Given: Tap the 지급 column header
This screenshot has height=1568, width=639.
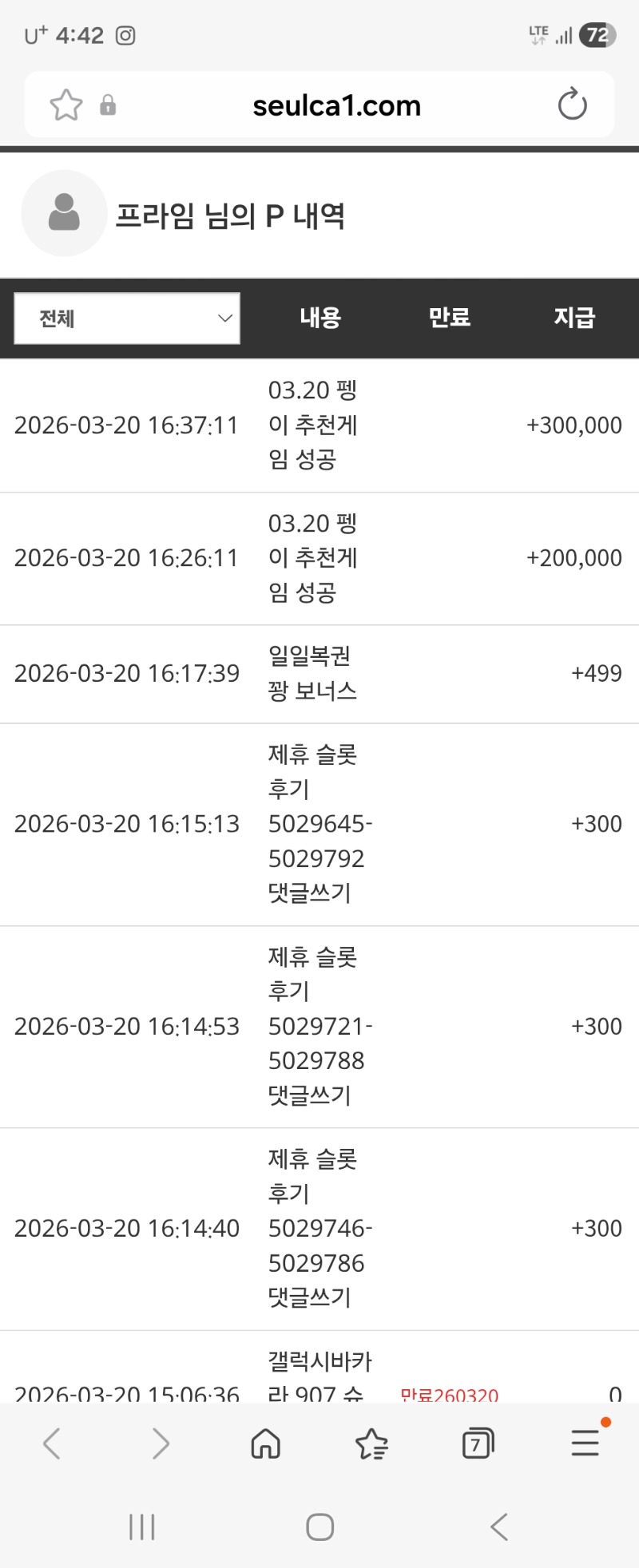Looking at the screenshot, I should (574, 318).
